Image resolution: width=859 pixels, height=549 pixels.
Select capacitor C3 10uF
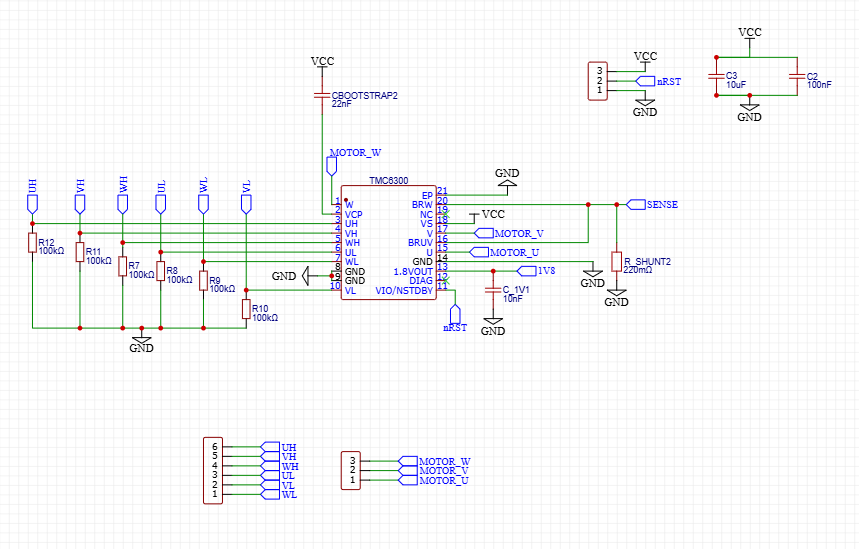point(716,77)
